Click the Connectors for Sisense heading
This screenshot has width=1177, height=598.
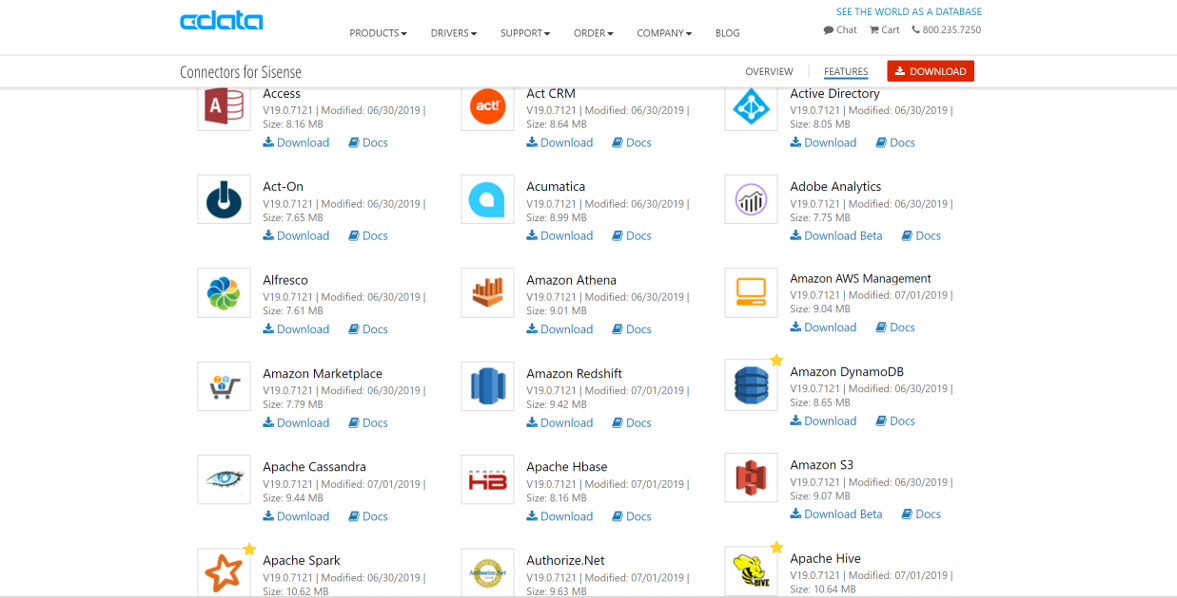240,72
